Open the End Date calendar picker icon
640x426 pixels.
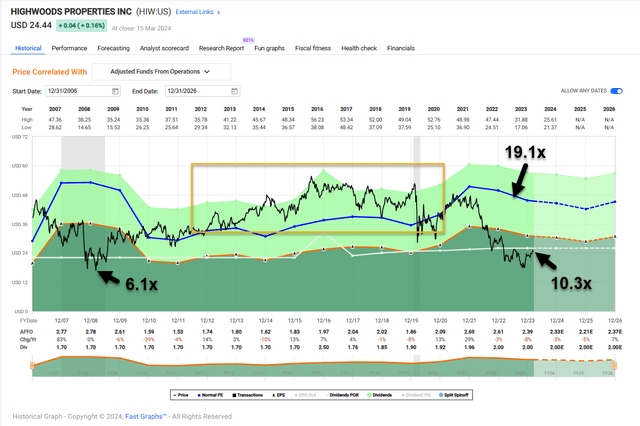coord(234,91)
